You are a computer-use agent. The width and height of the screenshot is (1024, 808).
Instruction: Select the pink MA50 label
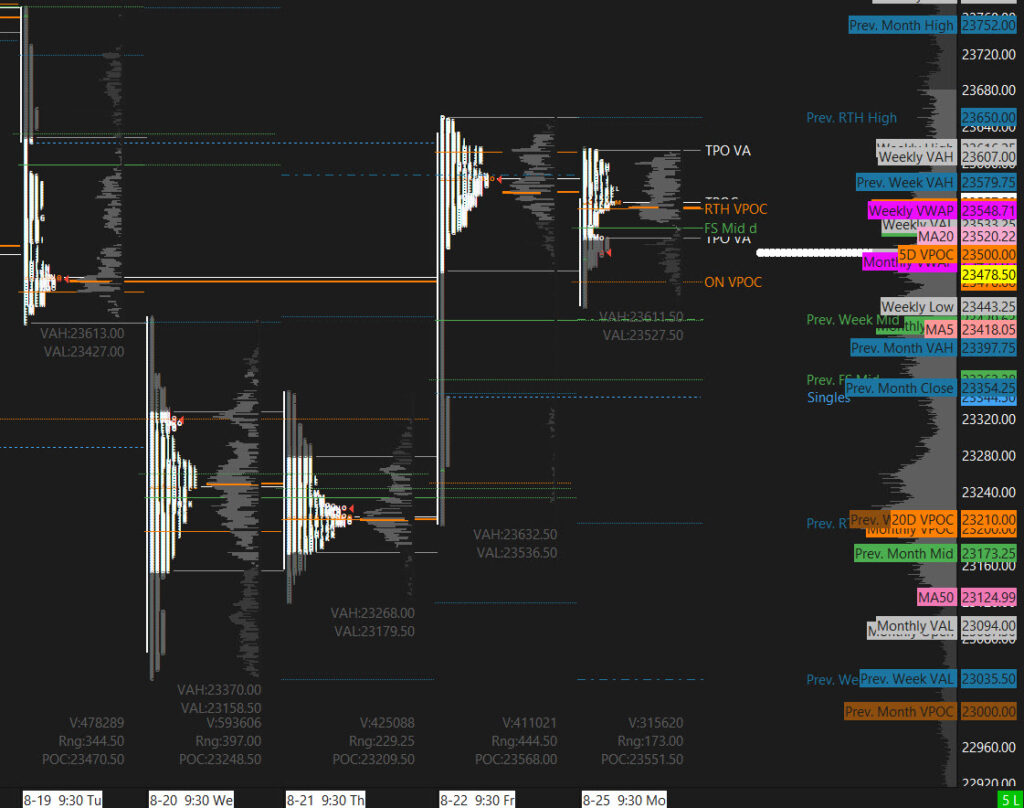tap(937, 597)
